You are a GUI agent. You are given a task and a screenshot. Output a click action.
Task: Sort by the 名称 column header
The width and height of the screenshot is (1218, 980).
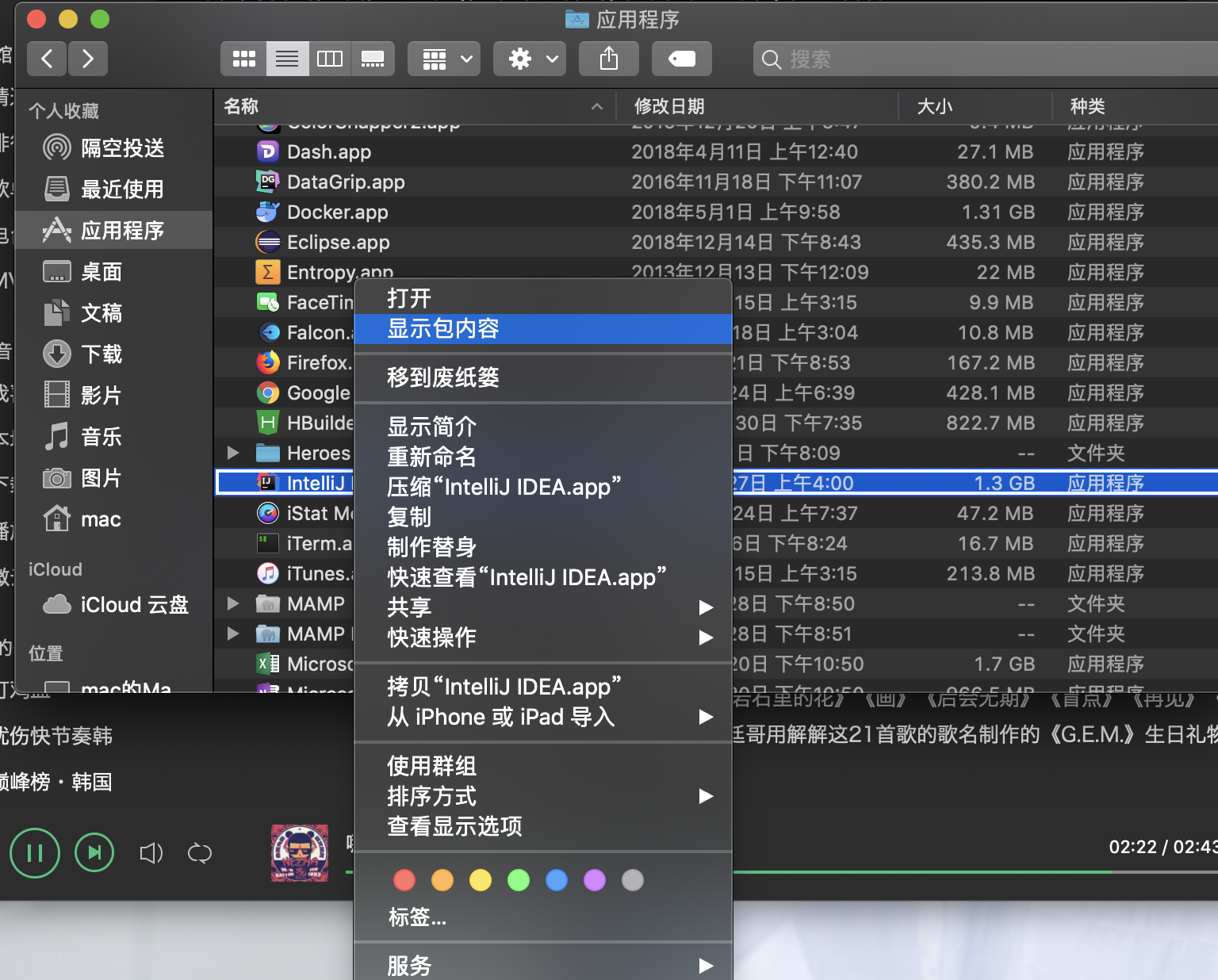click(415, 106)
